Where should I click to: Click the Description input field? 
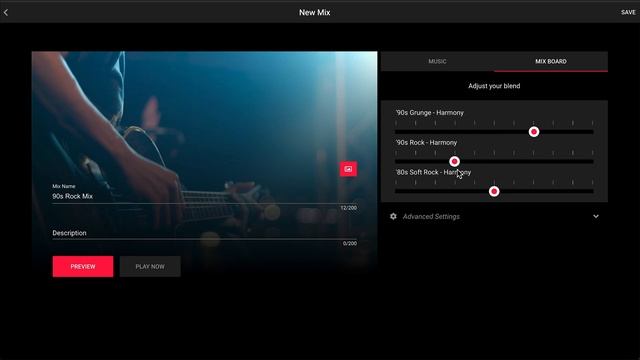(x=204, y=233)
